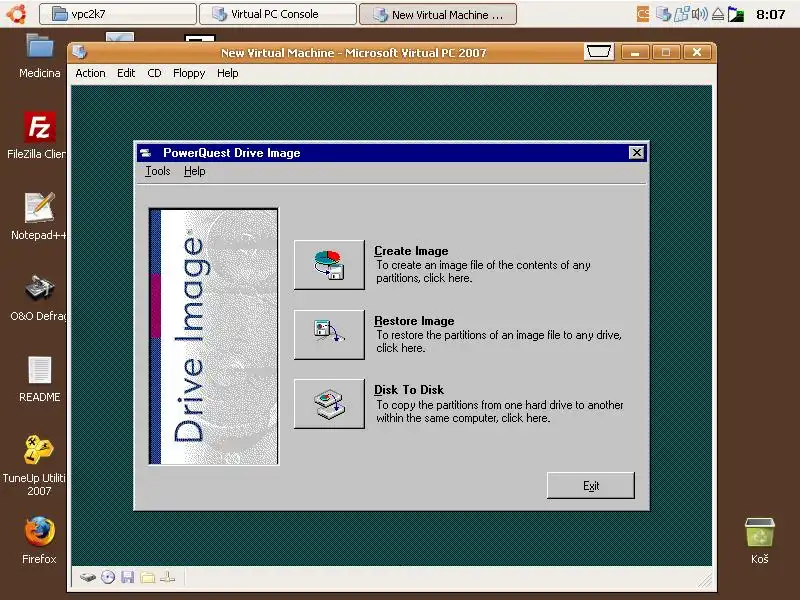
Task: Open the README file on the desktop
Action: (39, 379)
